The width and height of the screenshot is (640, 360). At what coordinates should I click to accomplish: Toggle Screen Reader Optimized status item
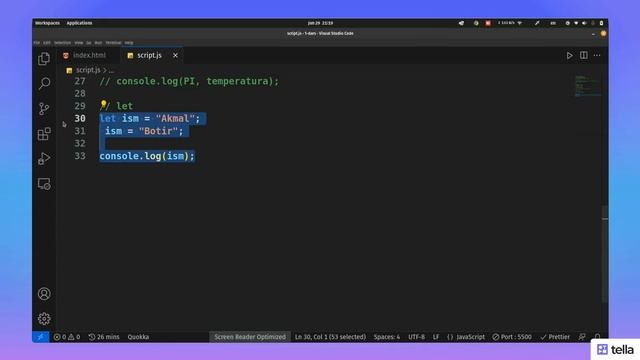[x=250, y=337]
